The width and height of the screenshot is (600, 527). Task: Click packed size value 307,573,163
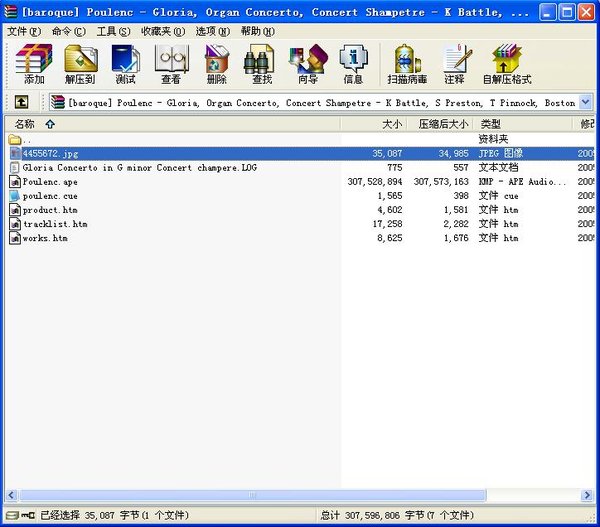click(x=441, y=181)
